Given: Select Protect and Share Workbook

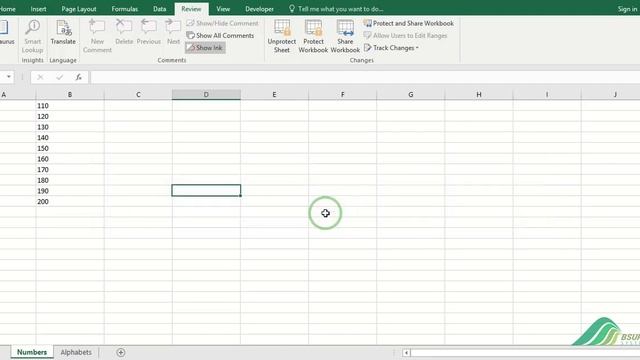Looking at the screenshot, I should (x=409, y=23).
